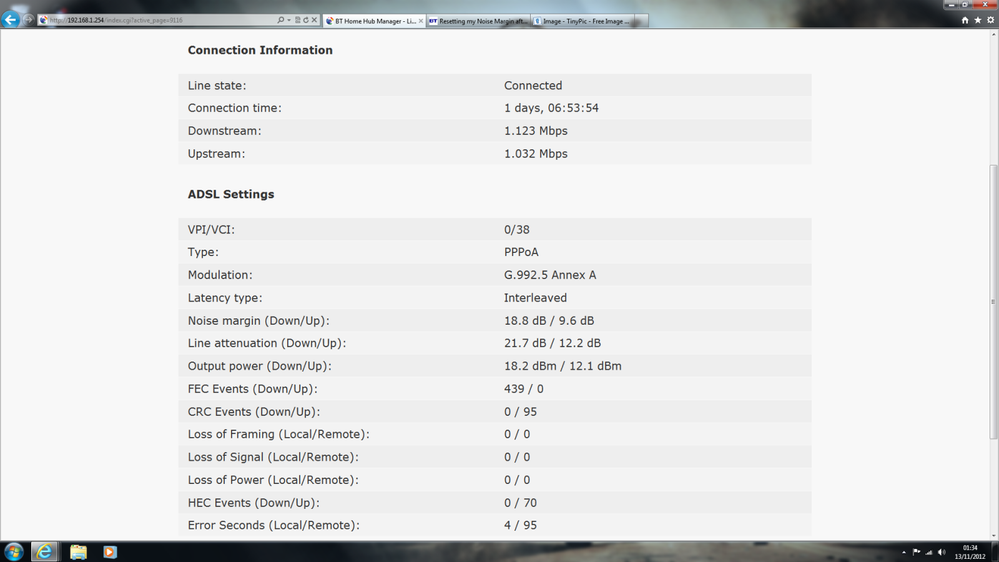The height and width of the screenshot is (562, 999).
Task: Click the search magnifier in address bar
Action: point(280,20)
